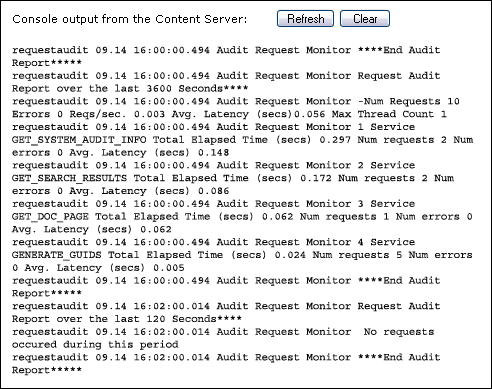Click the Avg. Latency 0.005 value
The image size is (492, 389).
tap(169, 268)
